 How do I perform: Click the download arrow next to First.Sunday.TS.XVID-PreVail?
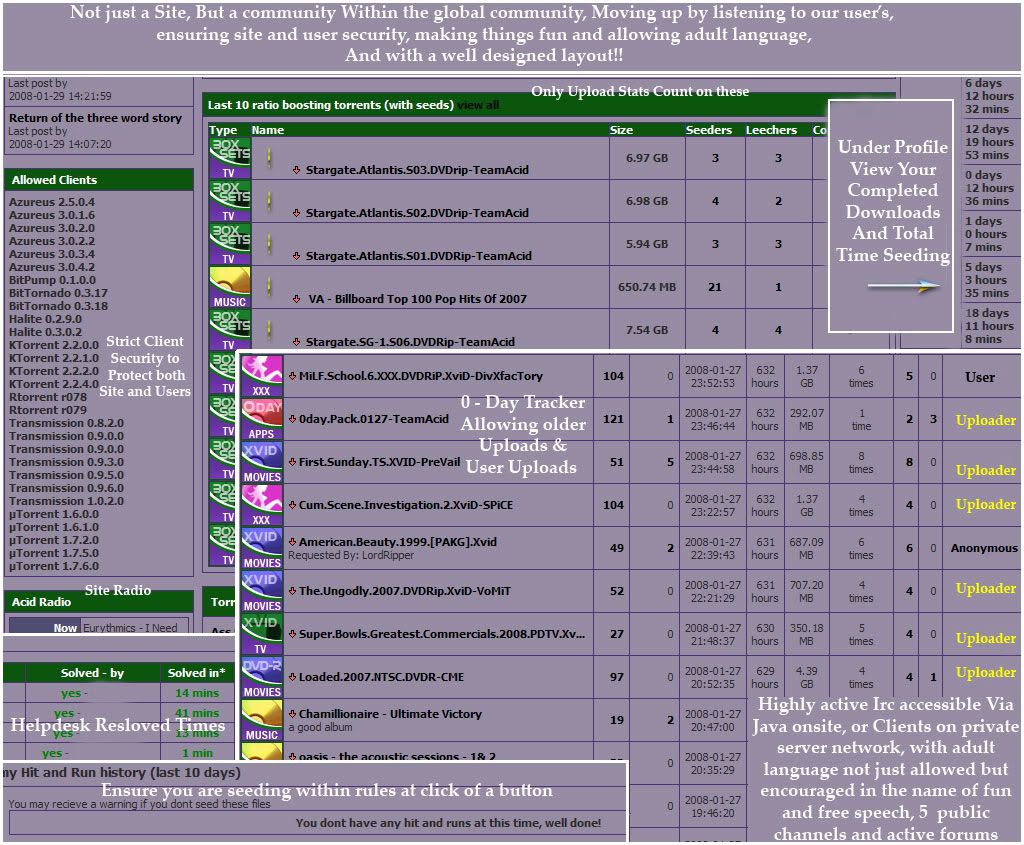tap(293, 462)
